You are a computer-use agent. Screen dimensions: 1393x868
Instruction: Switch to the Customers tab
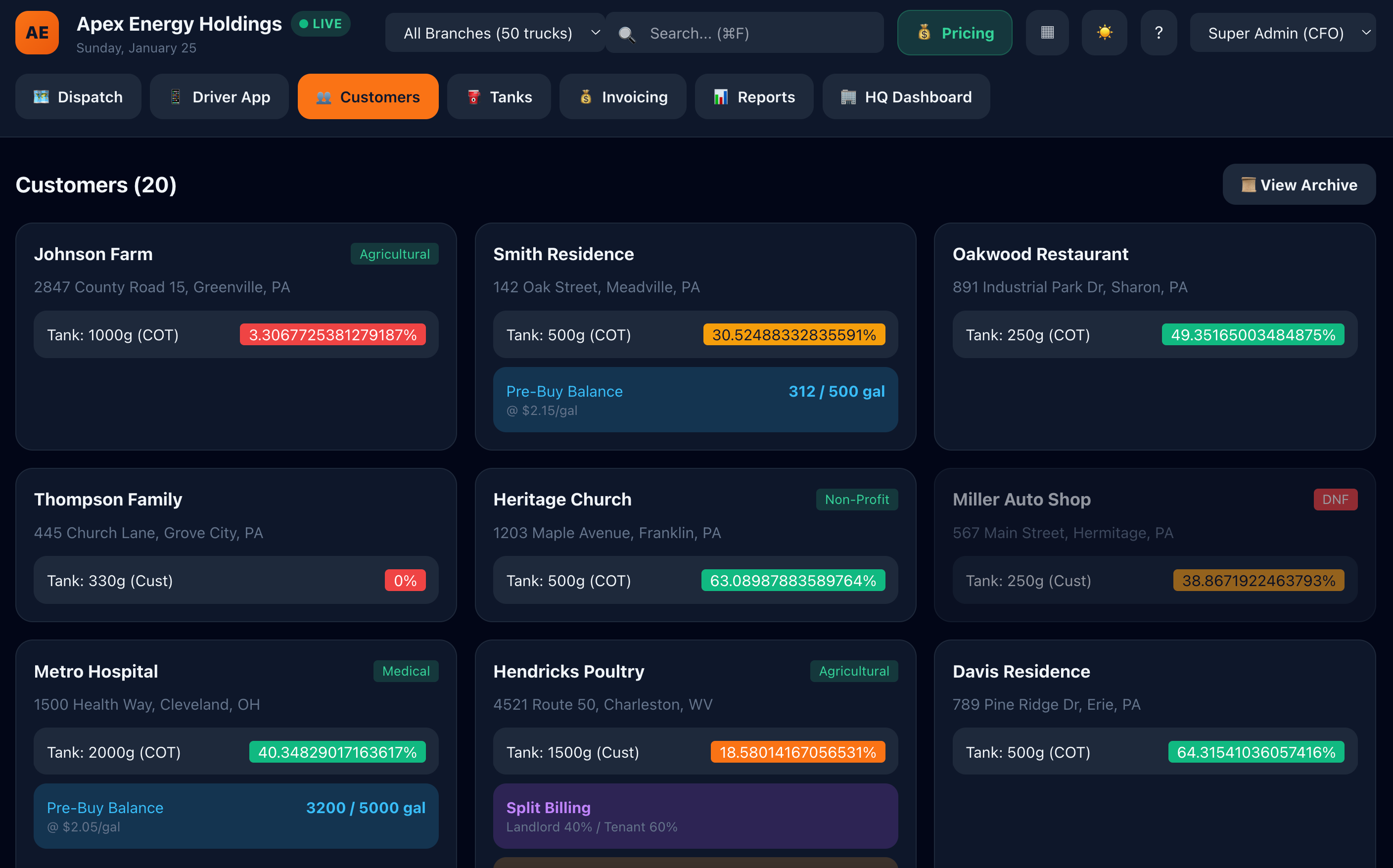(368, 96)
